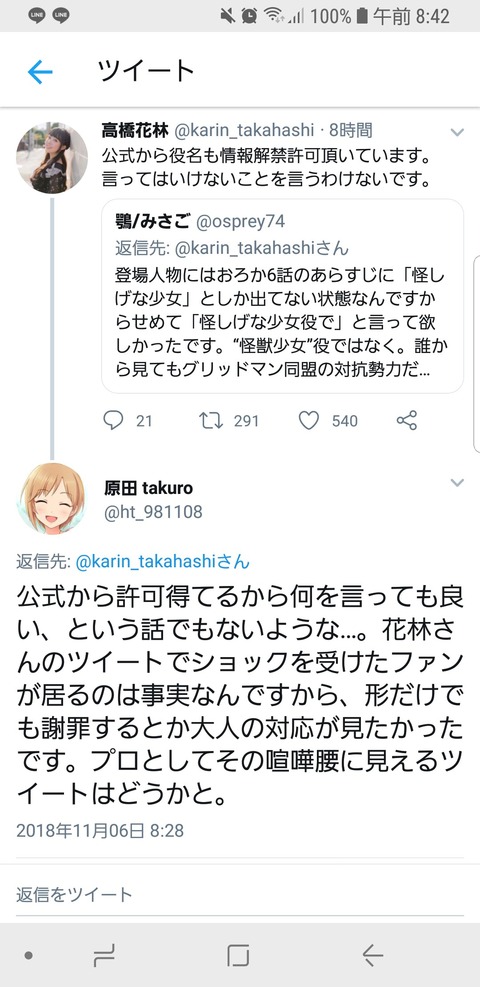Tap the share icon on 高橋花林 tweet

tap(407, 420)
